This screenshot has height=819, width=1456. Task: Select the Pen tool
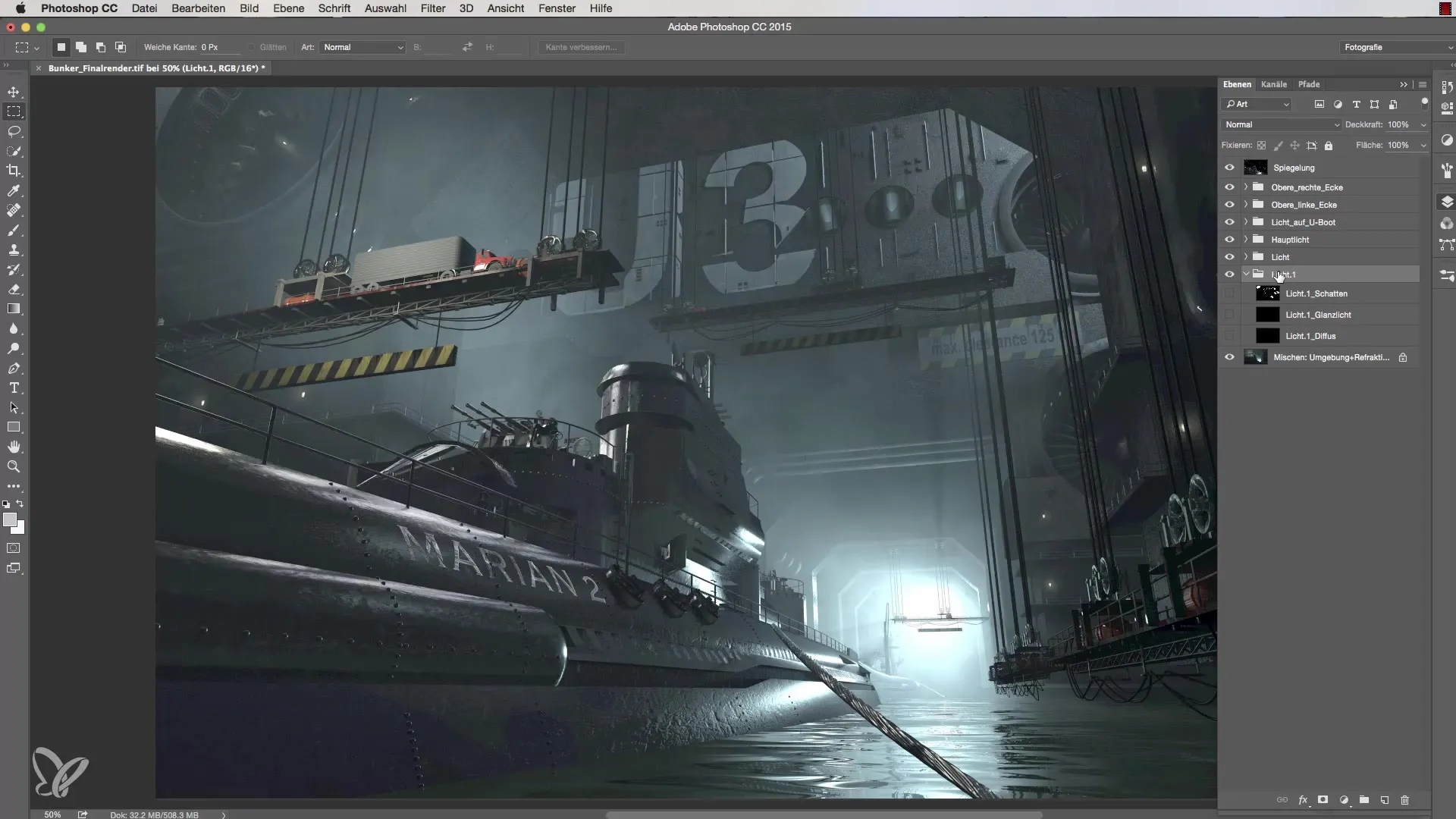[x=14, y=368]
